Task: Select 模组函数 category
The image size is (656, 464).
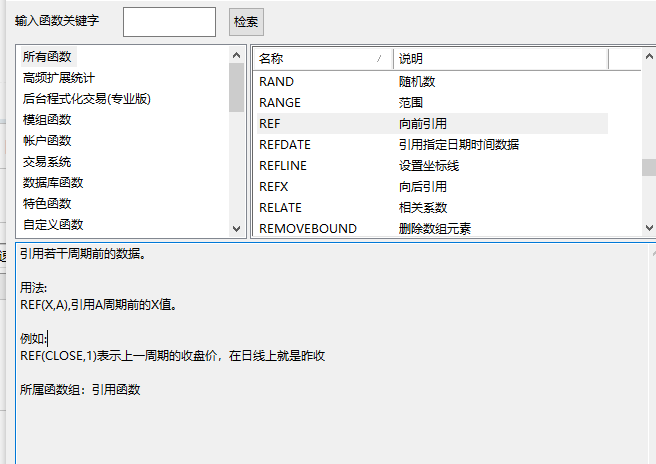Action: tap(47, 120)
